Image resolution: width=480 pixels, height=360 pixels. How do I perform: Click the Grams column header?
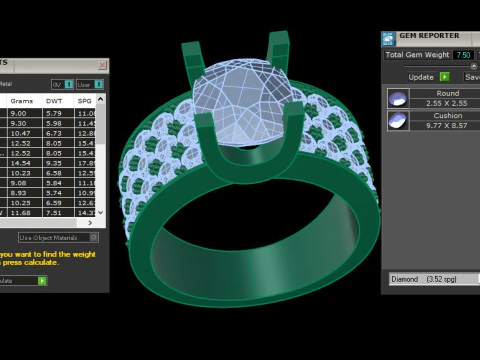tap(22, 101)
